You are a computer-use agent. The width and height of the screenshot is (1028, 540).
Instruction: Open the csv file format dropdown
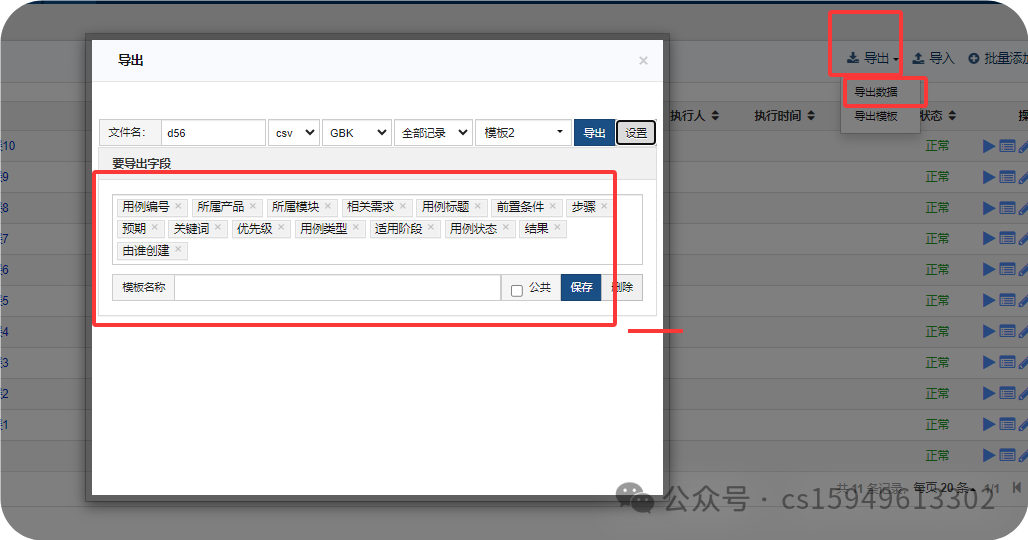294,132
